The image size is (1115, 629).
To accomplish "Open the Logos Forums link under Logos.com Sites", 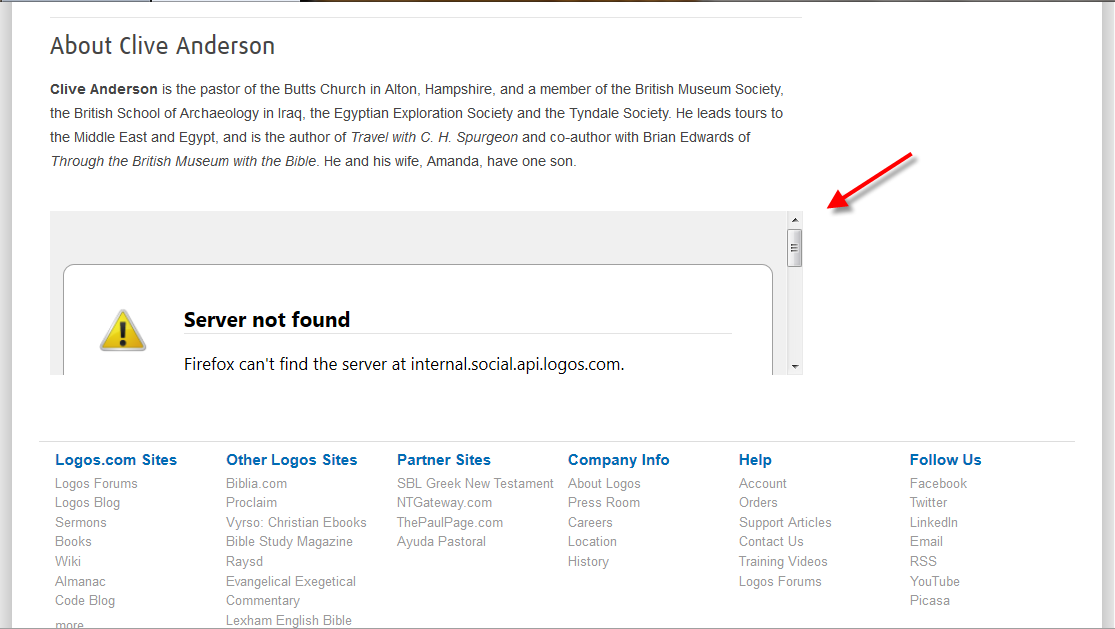I will coord(96,483).
